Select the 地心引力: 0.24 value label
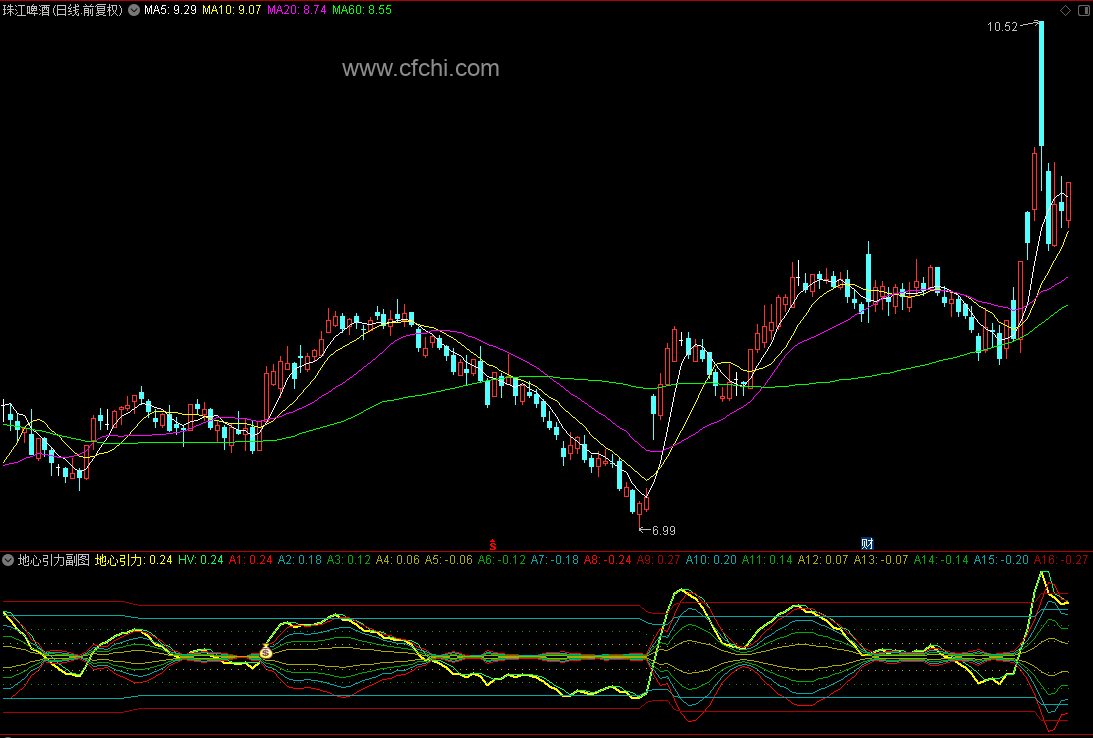1093x738 pixels. (x=133, y=560)
